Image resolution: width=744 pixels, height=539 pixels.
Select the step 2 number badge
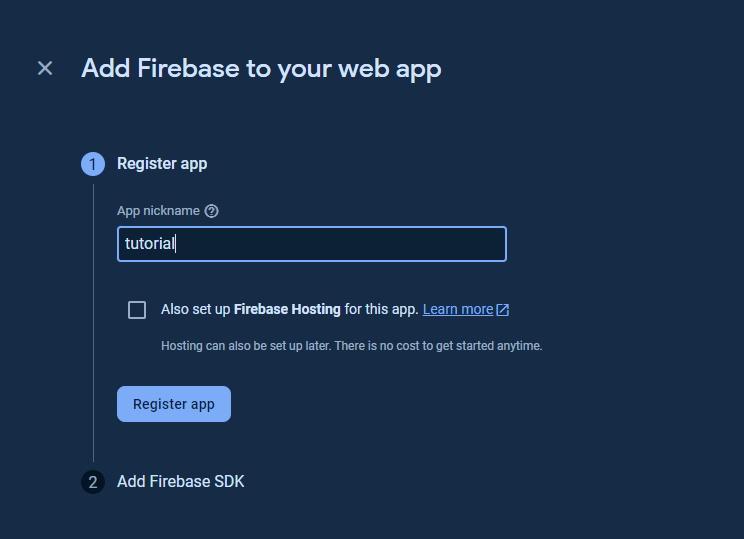click(93, 482)
